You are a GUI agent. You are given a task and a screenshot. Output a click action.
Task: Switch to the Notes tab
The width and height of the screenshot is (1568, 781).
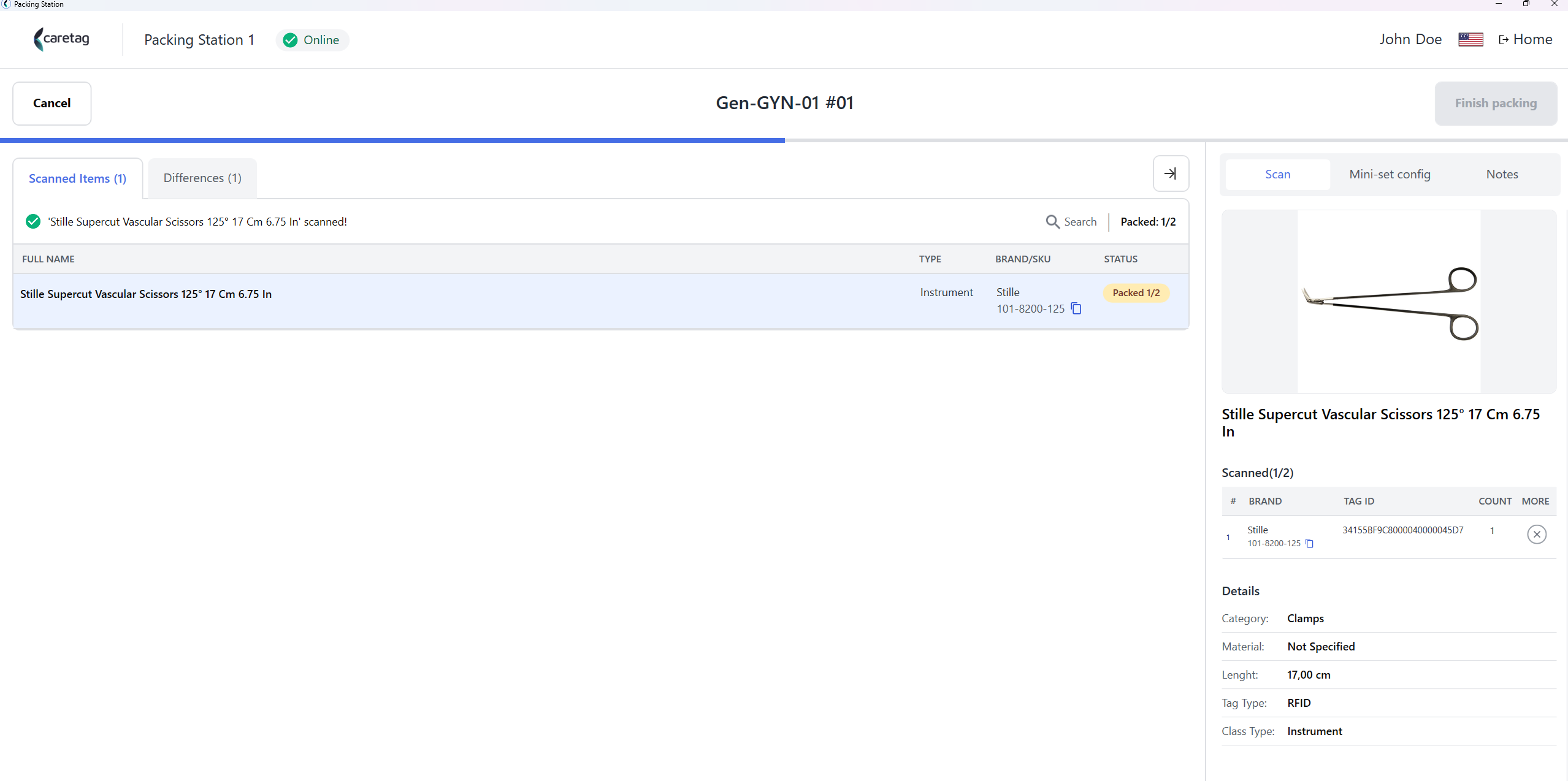[x=1502, y=174]
